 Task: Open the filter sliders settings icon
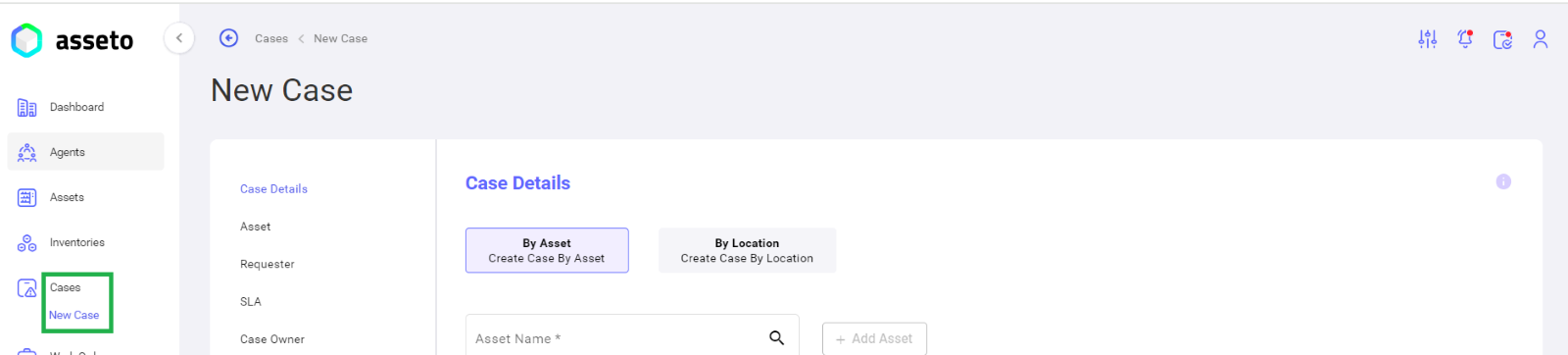(x=1427, y=39)
